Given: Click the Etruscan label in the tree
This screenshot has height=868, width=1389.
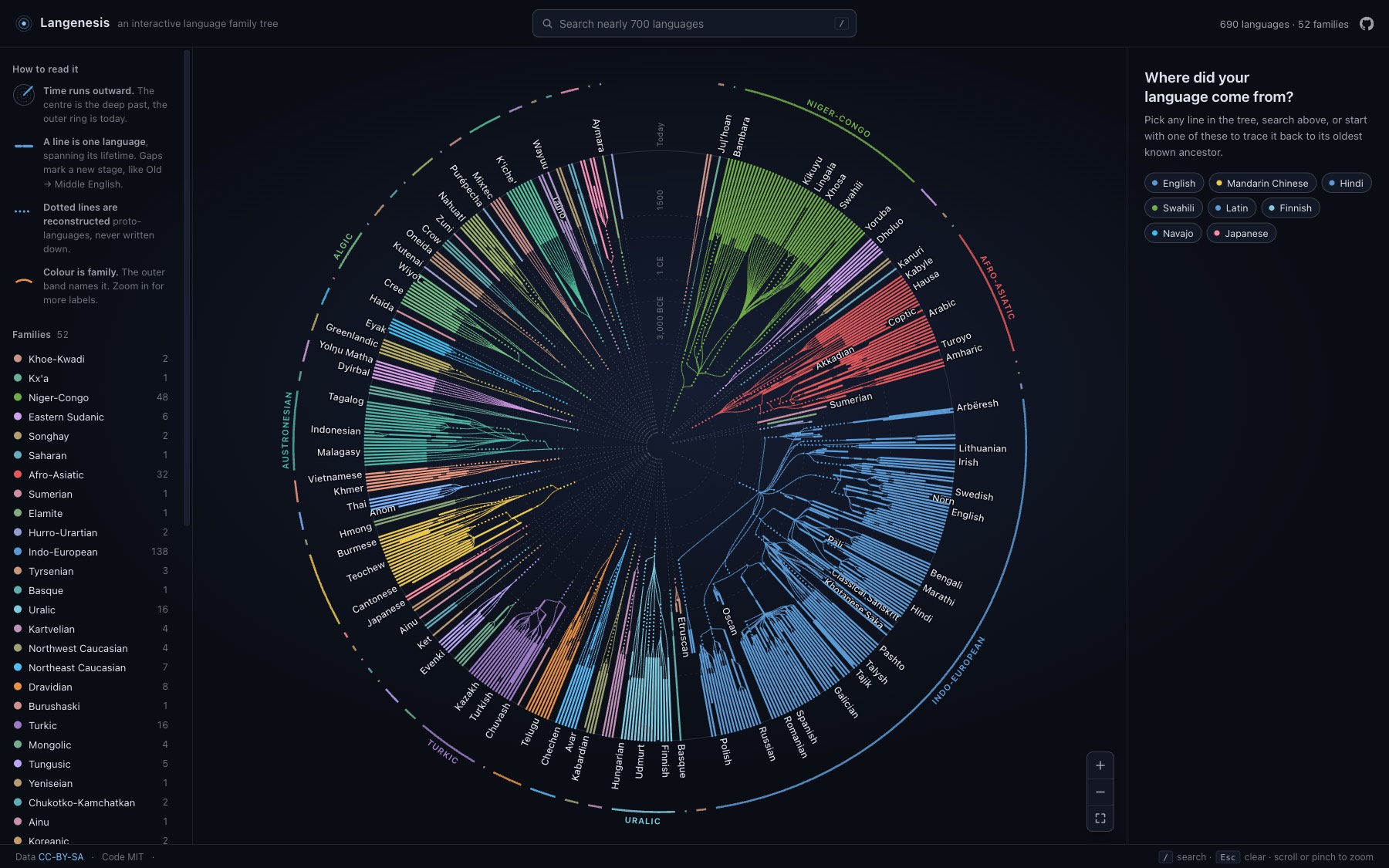Looking at the screenshot, I should tap(683, 637).
